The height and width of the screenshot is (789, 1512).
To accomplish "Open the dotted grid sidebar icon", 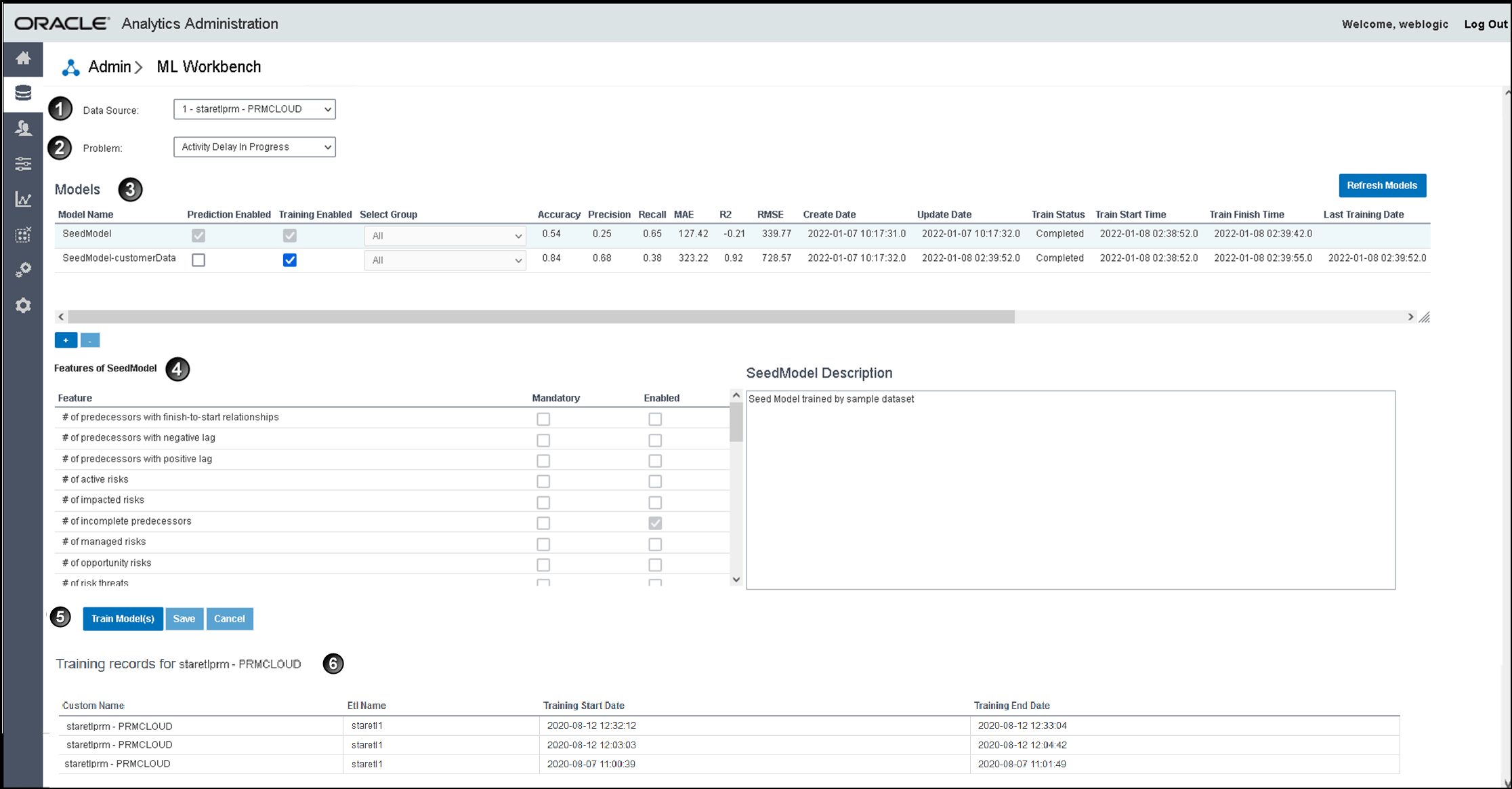I will (x=23, y=235).
